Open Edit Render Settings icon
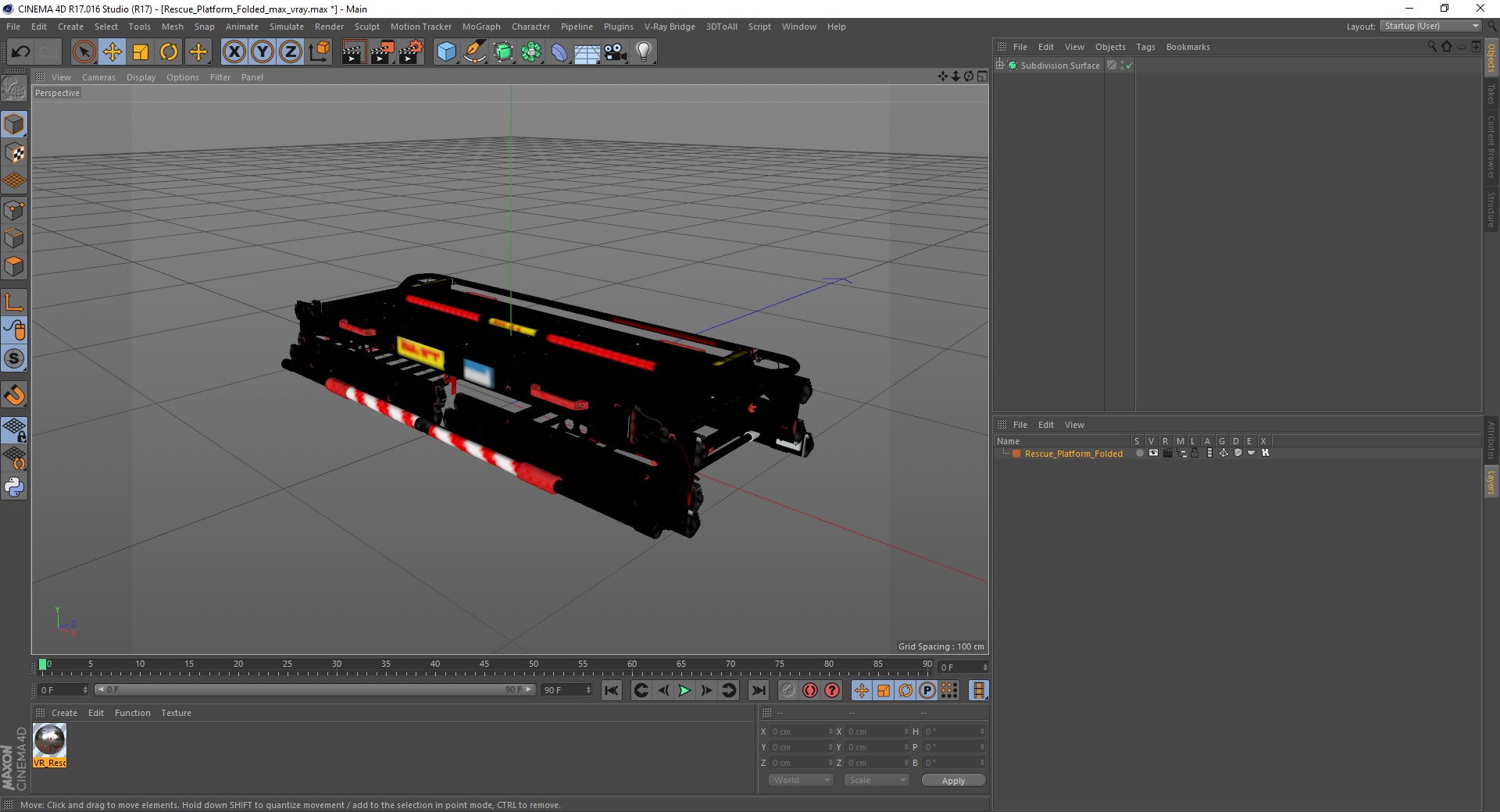 [x=411, y=52]
